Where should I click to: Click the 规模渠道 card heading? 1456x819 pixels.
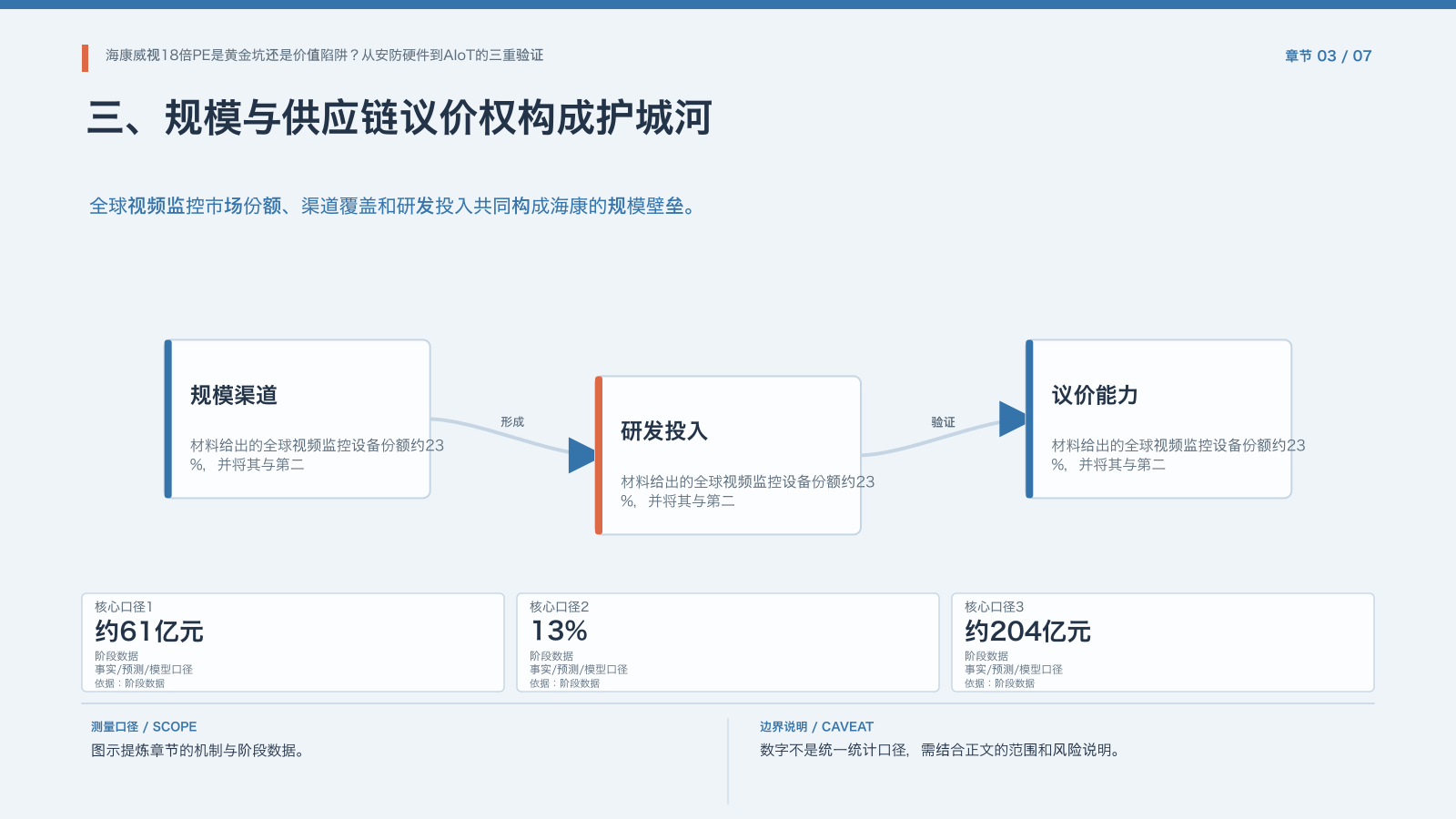coord(234,395)
